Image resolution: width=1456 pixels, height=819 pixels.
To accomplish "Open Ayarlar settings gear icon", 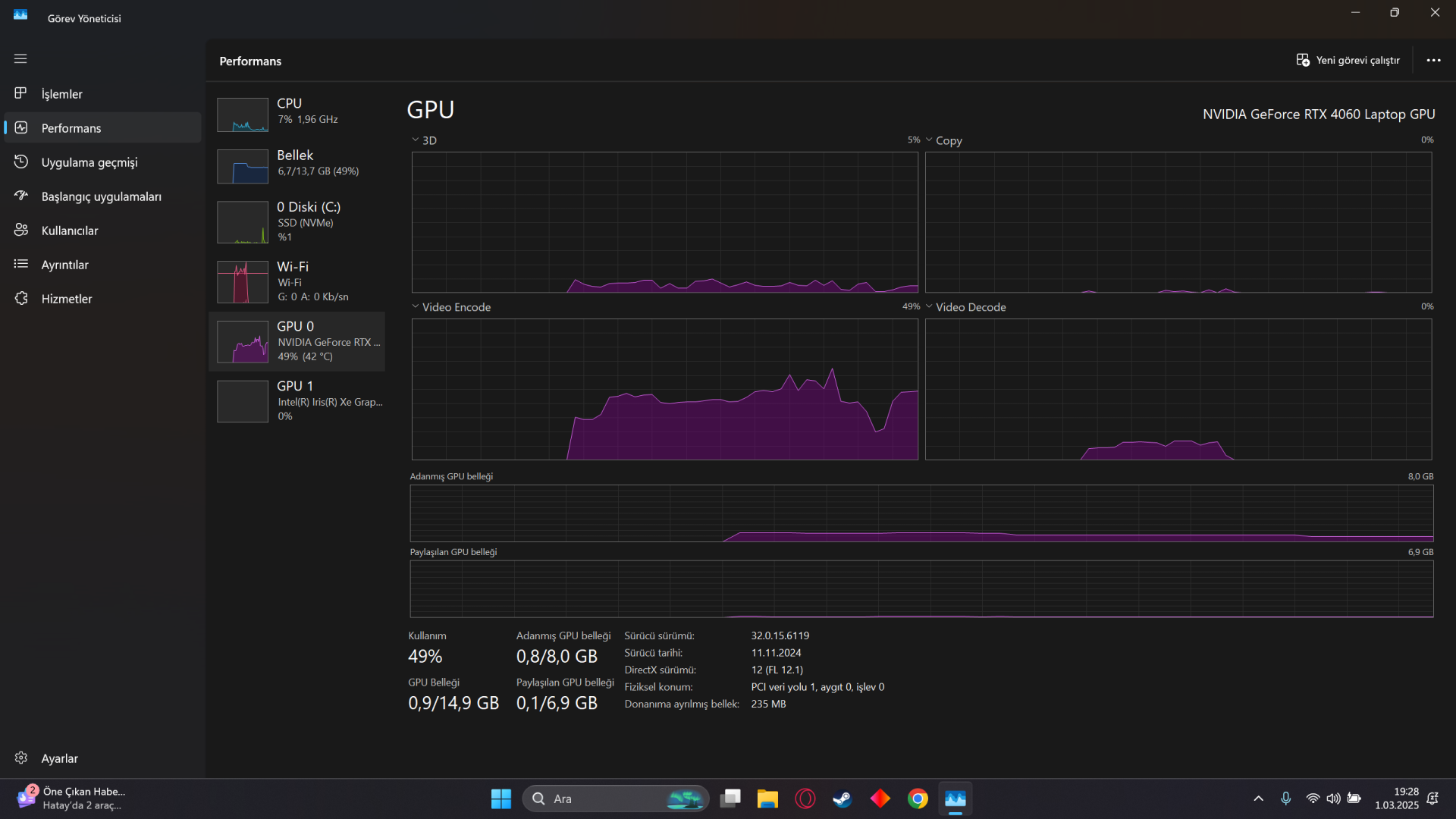I will (x=21, y=758).
